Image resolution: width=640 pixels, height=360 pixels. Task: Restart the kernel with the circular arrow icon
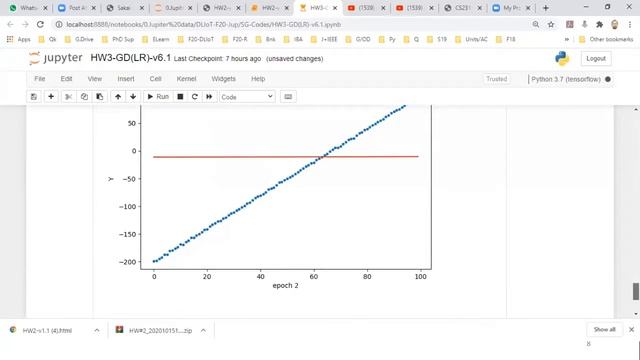(195, 97)
